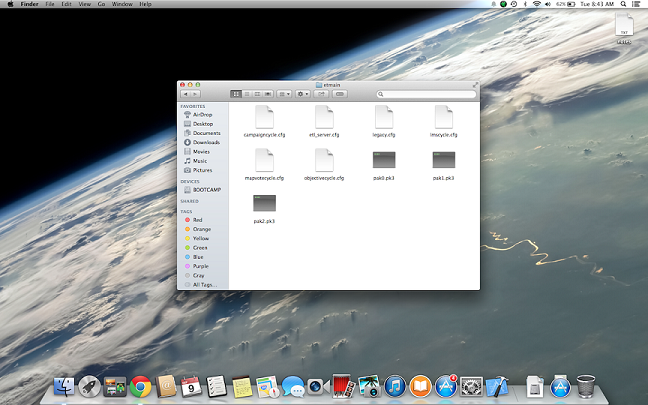Select the mapvotecycle.cfg file icon
648x405 pixels.
pyautogui.click(x=264, y=160)
